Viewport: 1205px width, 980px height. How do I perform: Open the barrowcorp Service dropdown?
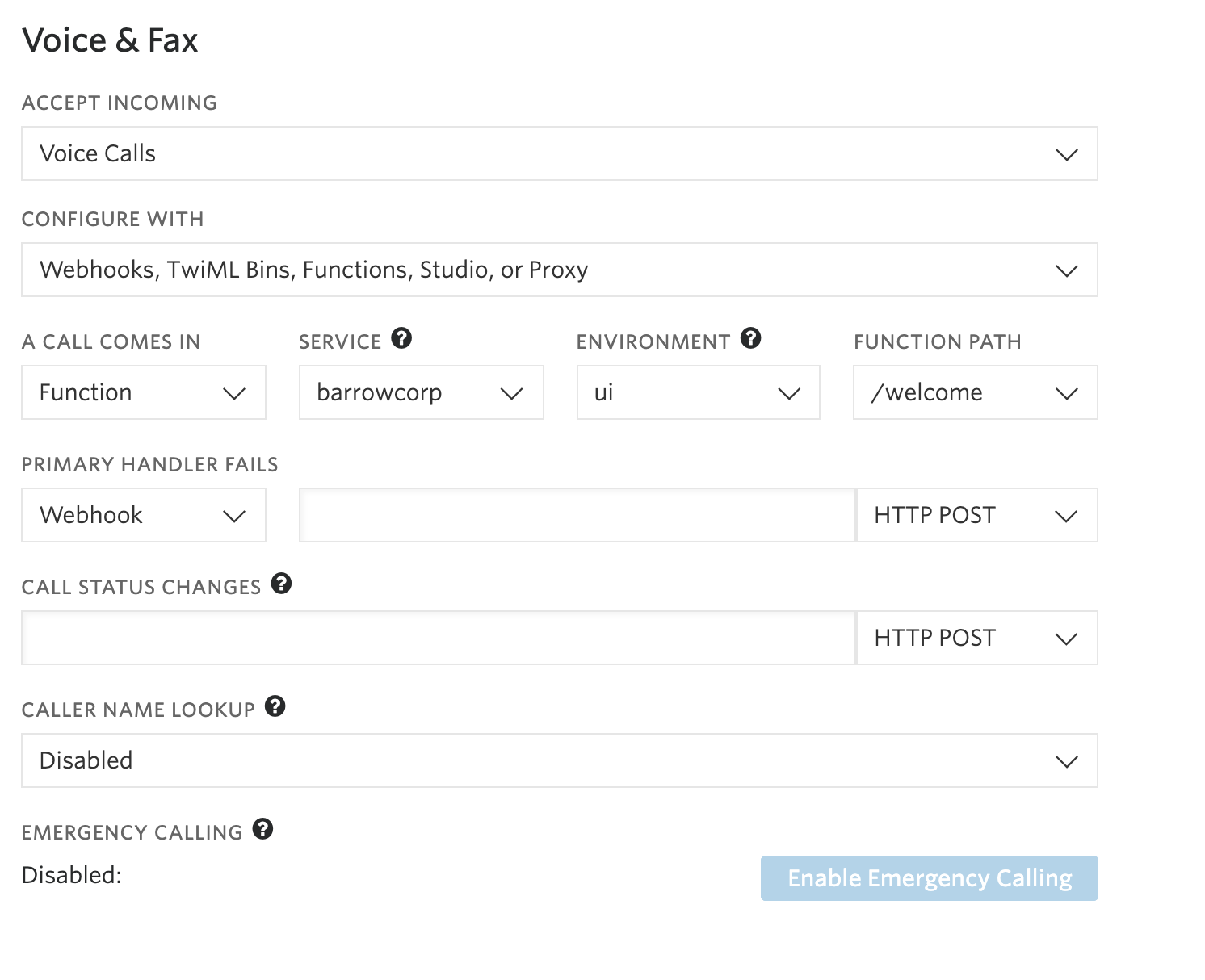[421, 392]
